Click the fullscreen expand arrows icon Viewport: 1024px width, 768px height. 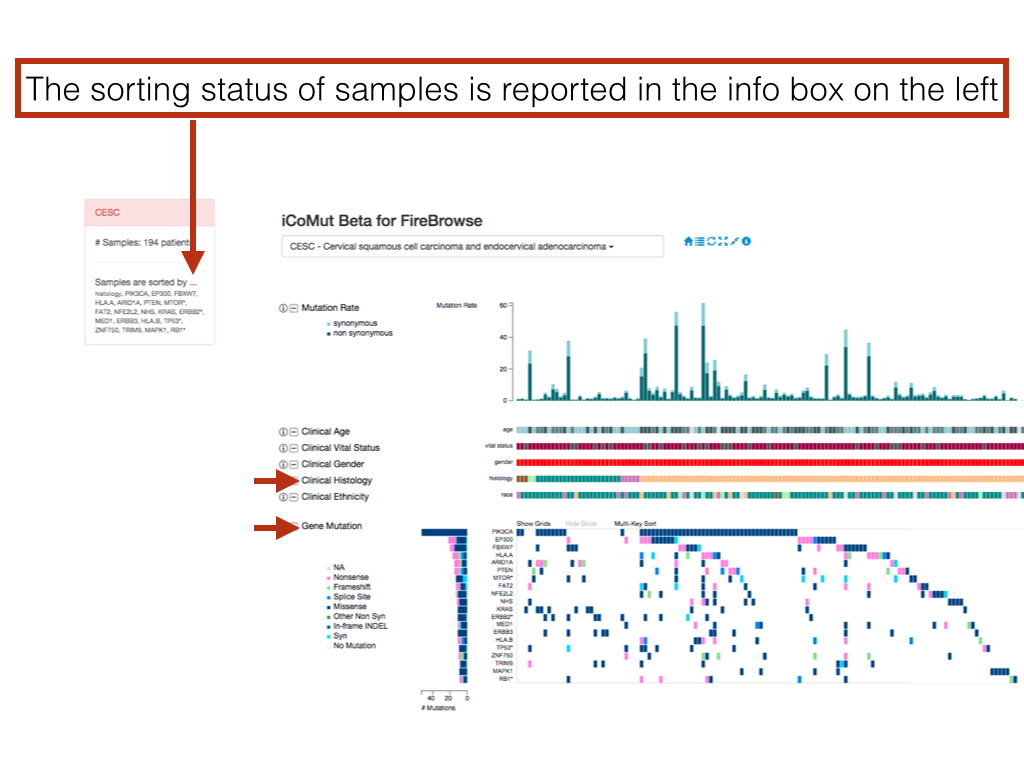[722, 241]
